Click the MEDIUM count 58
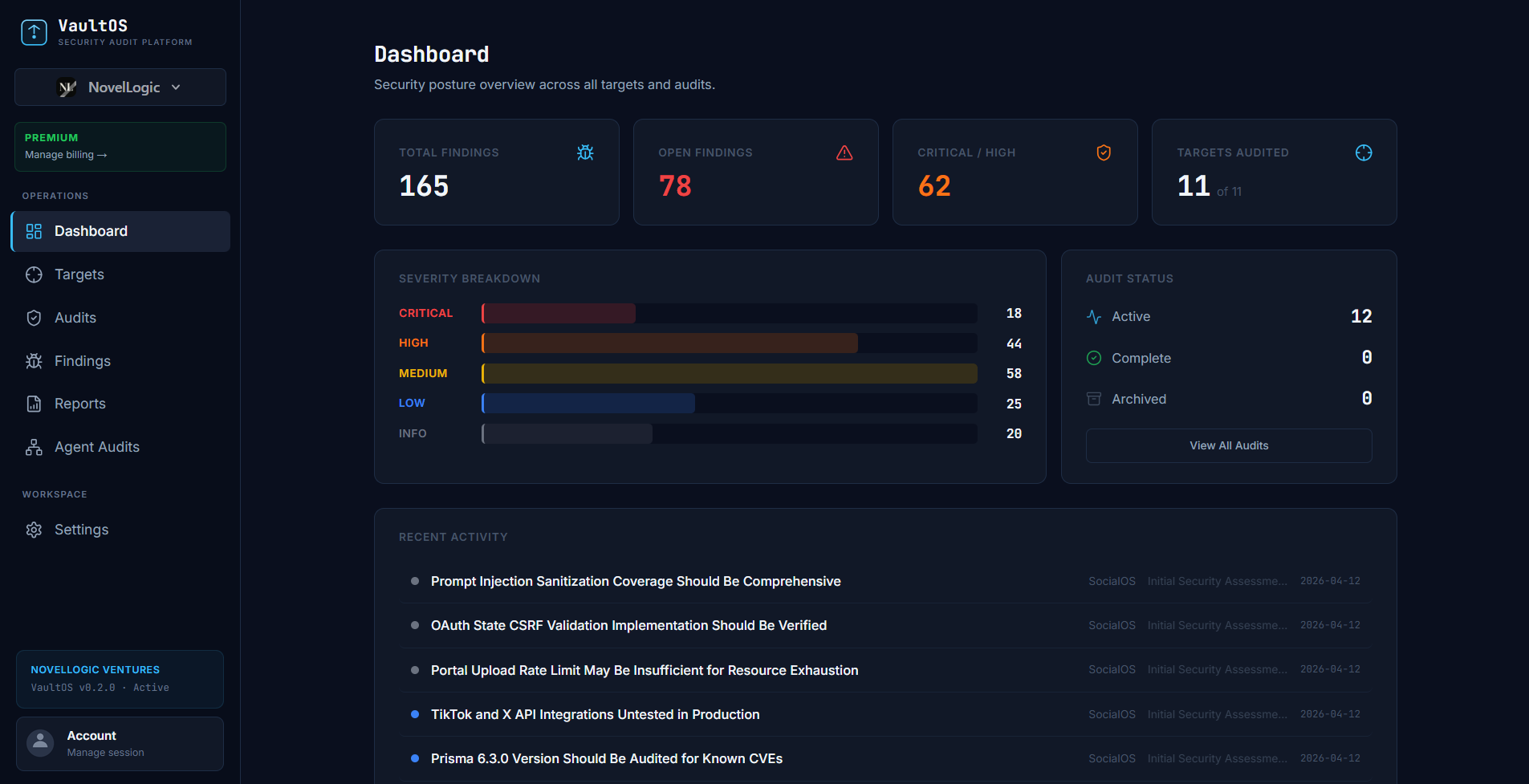Image resolution: width=1529 pixels, height=784 pixels. point(1014,373)
